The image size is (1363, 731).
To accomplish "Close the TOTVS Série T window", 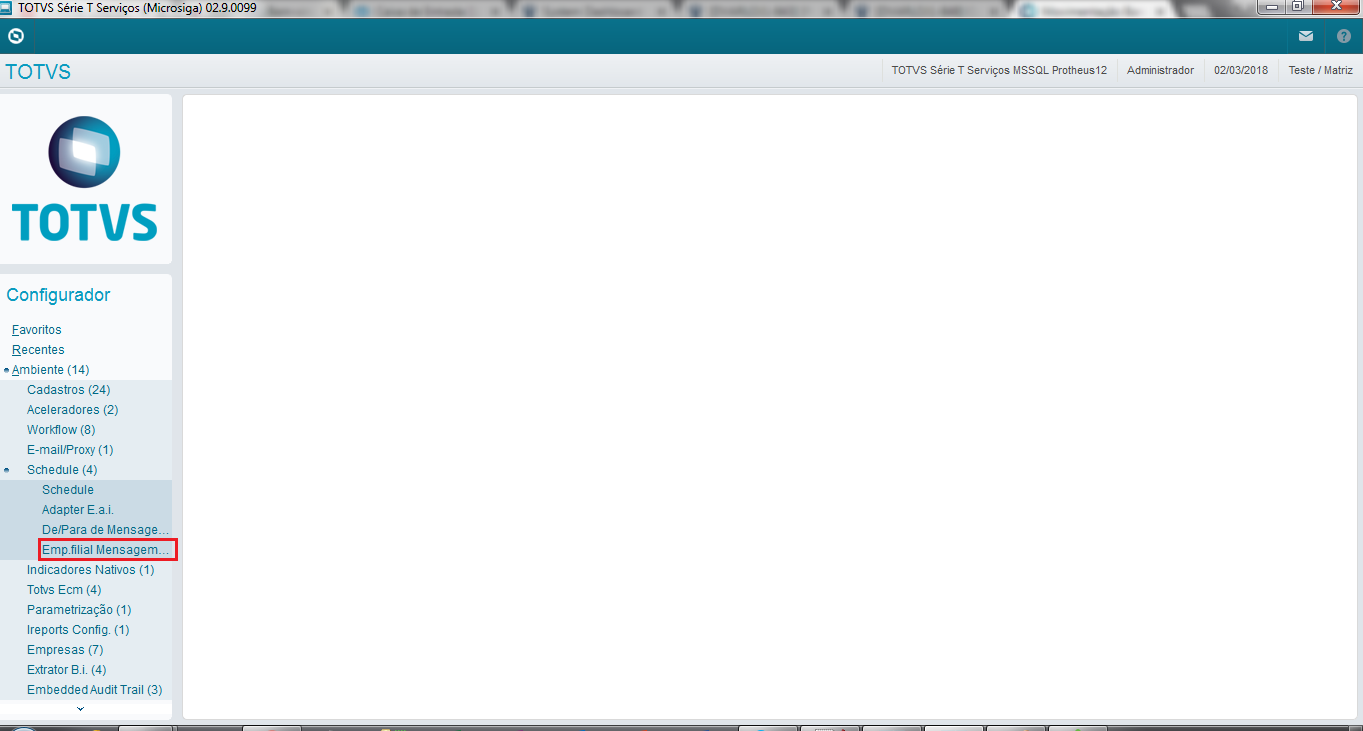I will (1334, 8).
